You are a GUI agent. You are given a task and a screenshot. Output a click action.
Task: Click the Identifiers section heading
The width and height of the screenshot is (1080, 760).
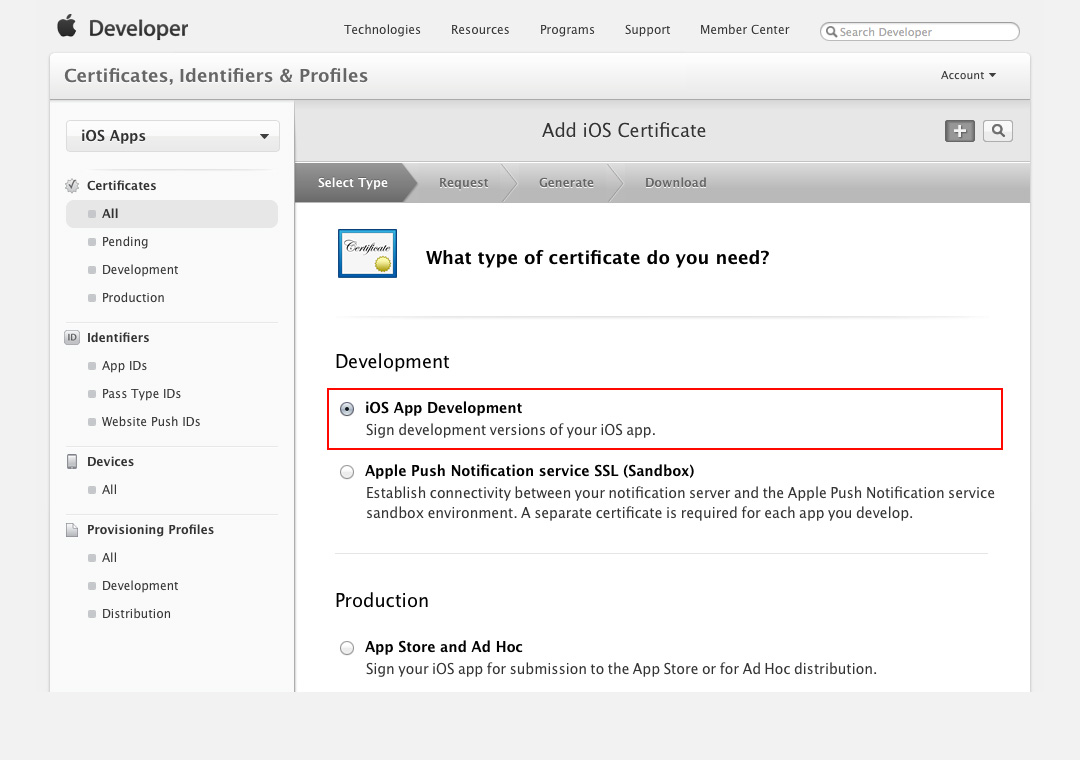[118, 338]
